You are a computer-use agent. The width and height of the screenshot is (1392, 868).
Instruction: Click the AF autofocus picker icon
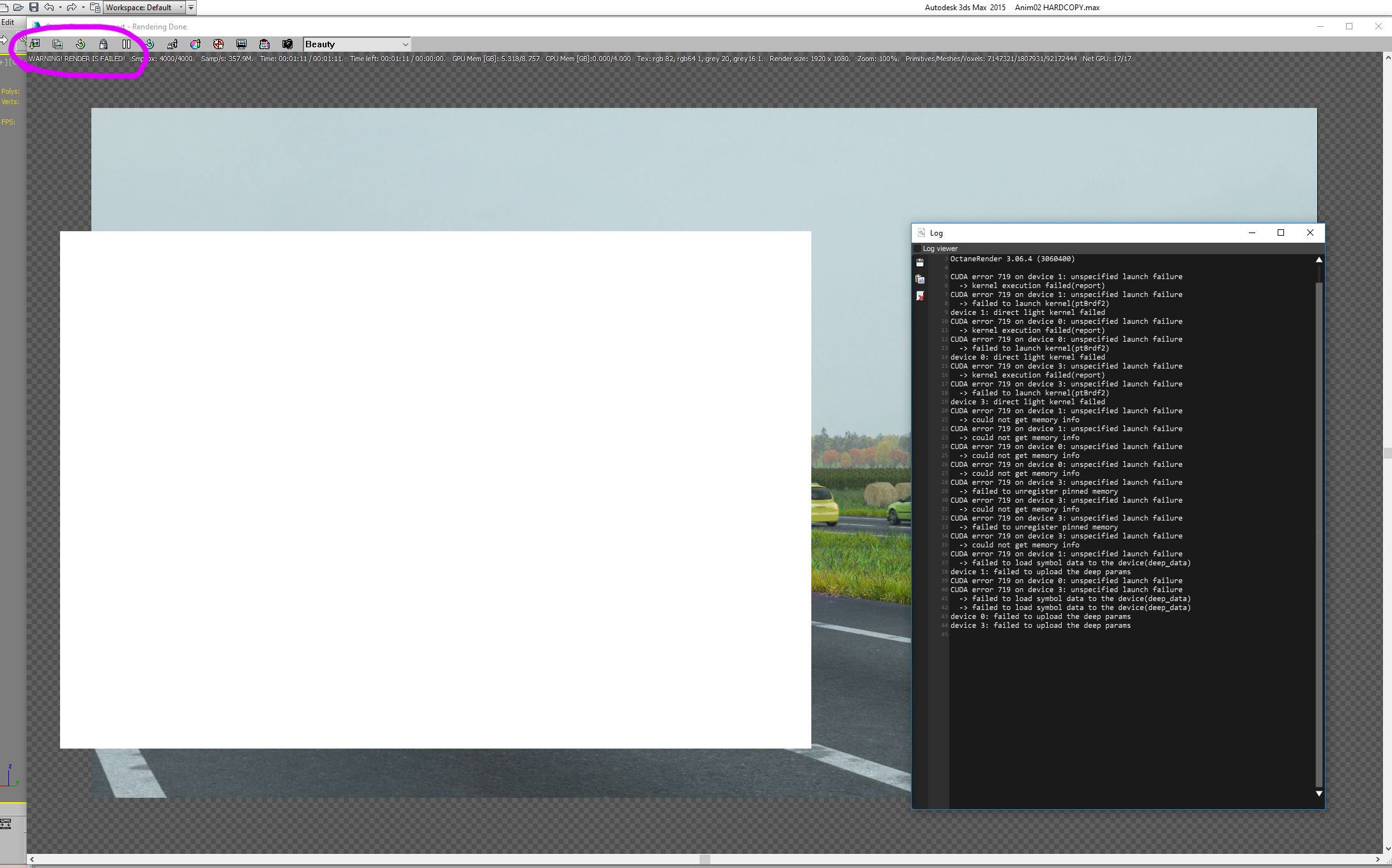tap(172, 44)
